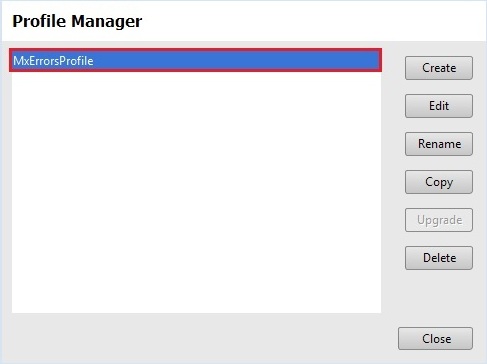Duplicate the profile using Copy
The height and width of the screenshot is (364, 487).
pyautogui.click(x=439, y=182)
